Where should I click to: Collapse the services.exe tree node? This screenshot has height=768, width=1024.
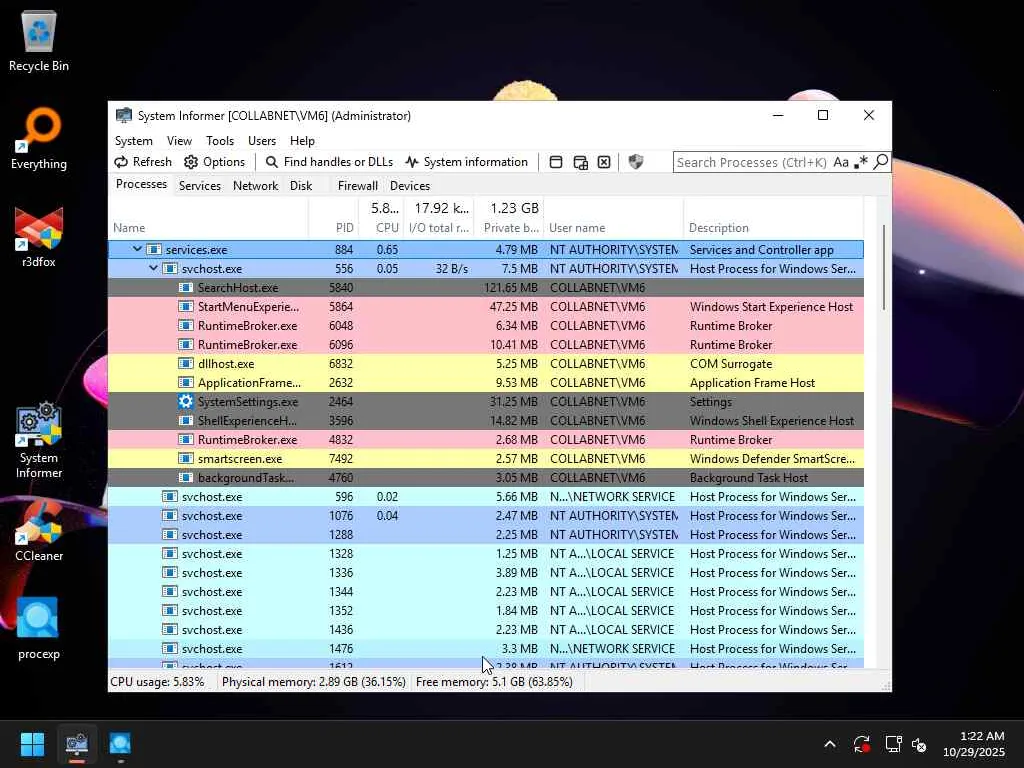tap(137, 249)
